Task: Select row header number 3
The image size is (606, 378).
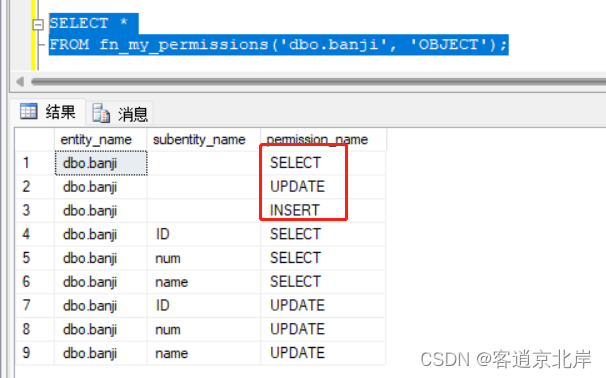Action: point(35,211)
